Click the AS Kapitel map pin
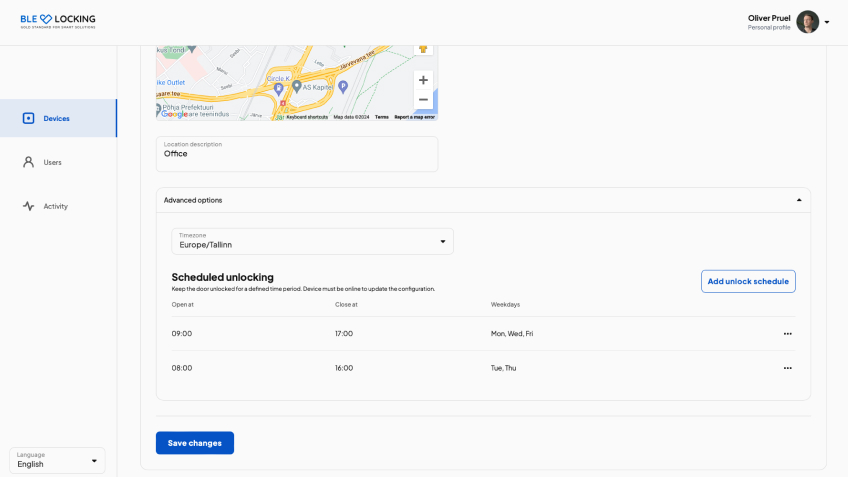The height and width of the screenshot is (477, 848). click(297, 87)
